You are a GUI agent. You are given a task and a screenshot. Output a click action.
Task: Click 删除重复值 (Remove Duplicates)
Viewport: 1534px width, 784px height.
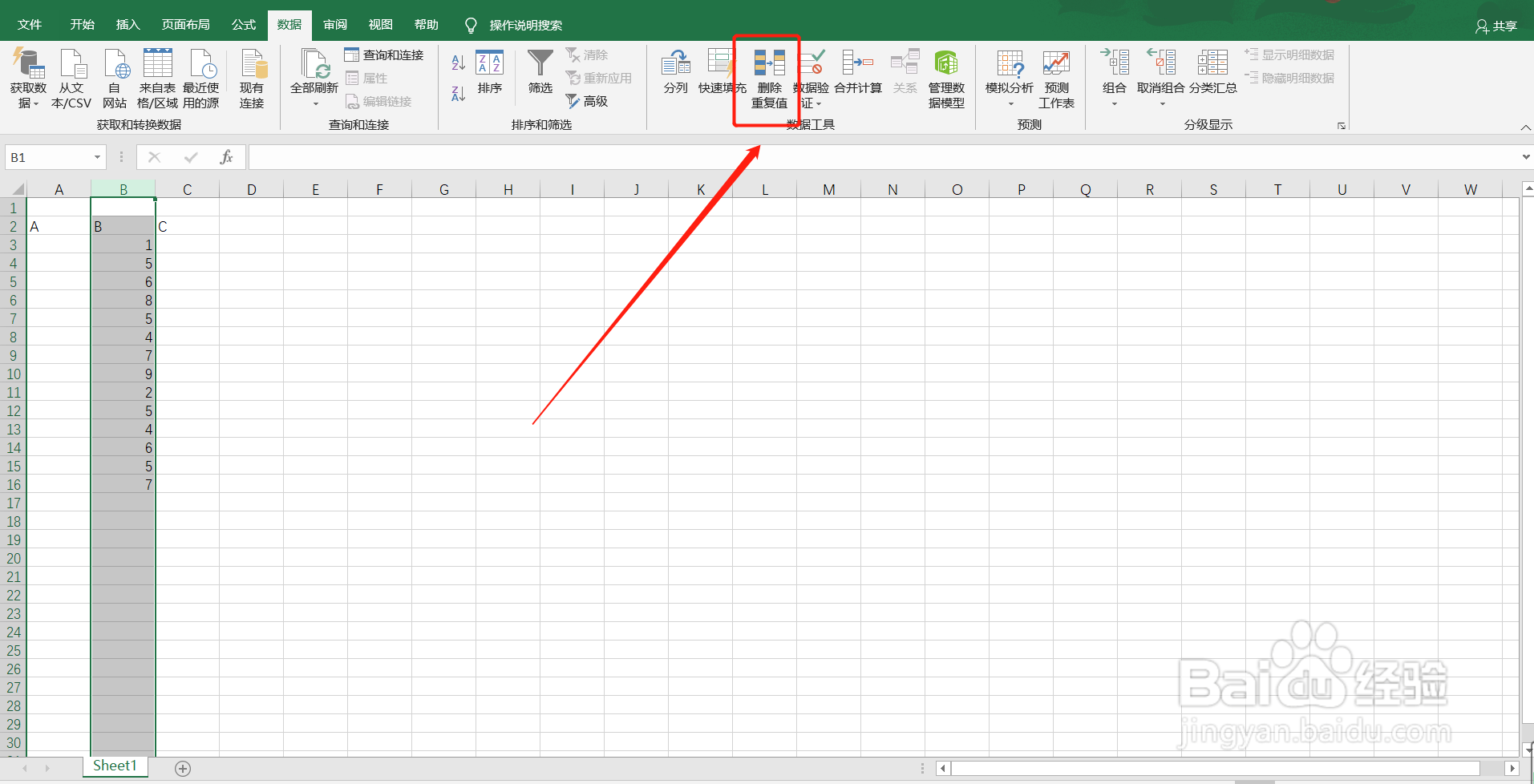769,79
